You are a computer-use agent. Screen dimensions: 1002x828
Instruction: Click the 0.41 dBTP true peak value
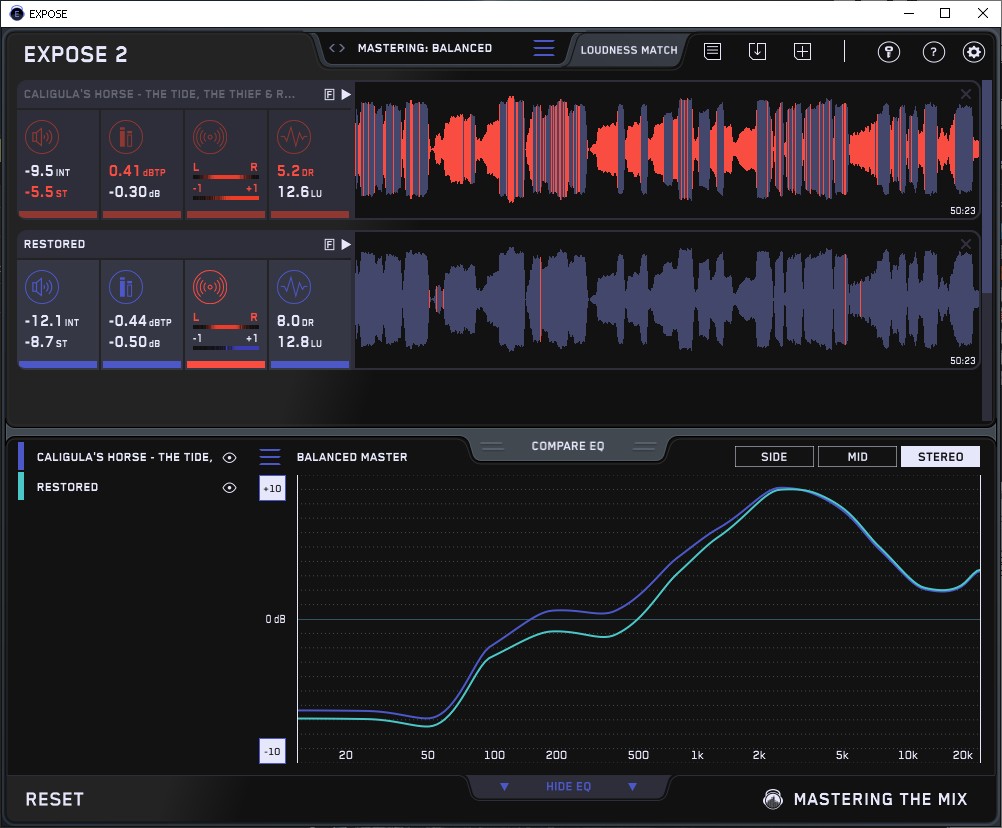coord(137,171)
